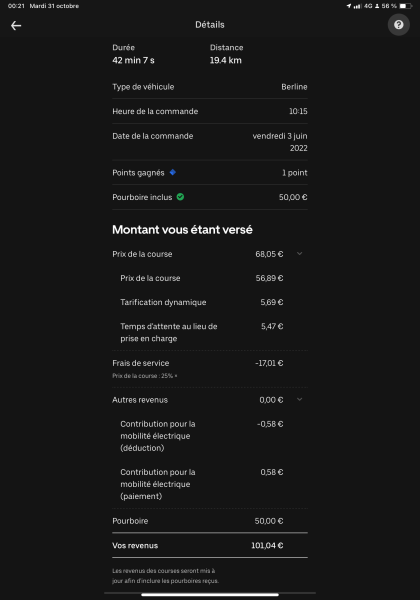The height and width of the screenshot is (600, 420).
Task: Open the help question mark icon
Action: [399, 25]
